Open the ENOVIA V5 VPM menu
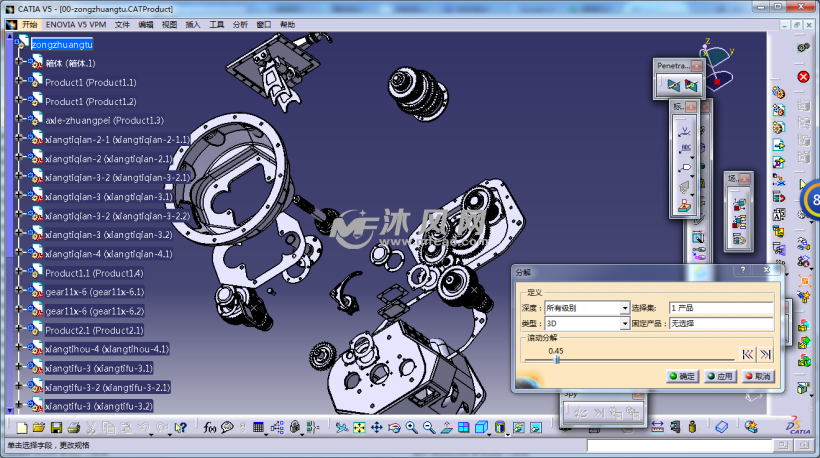The height and width of the screenshot is (458, 820). click(76, 25)
